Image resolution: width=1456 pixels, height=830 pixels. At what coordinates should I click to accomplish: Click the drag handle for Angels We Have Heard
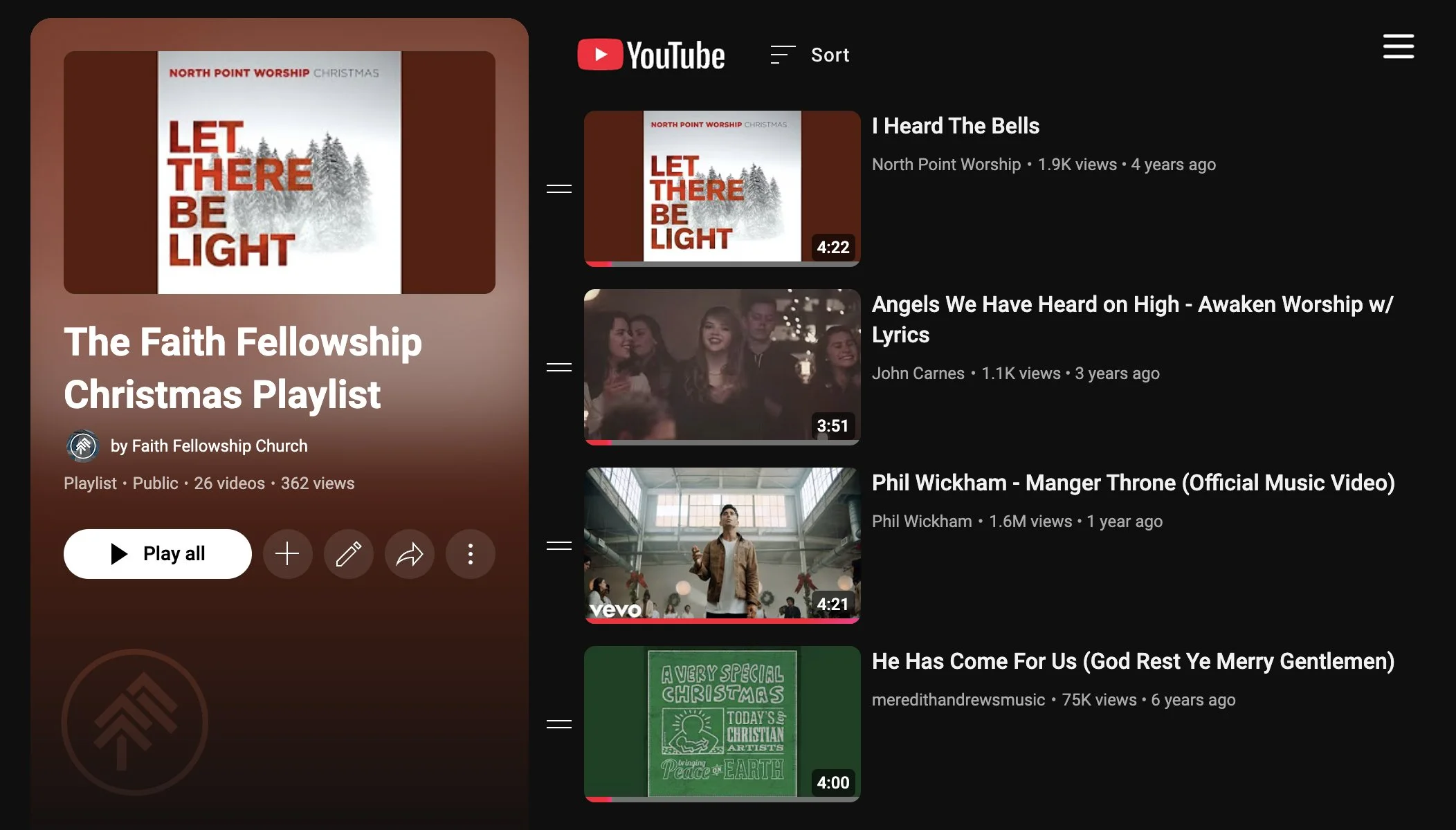(559, 367)
